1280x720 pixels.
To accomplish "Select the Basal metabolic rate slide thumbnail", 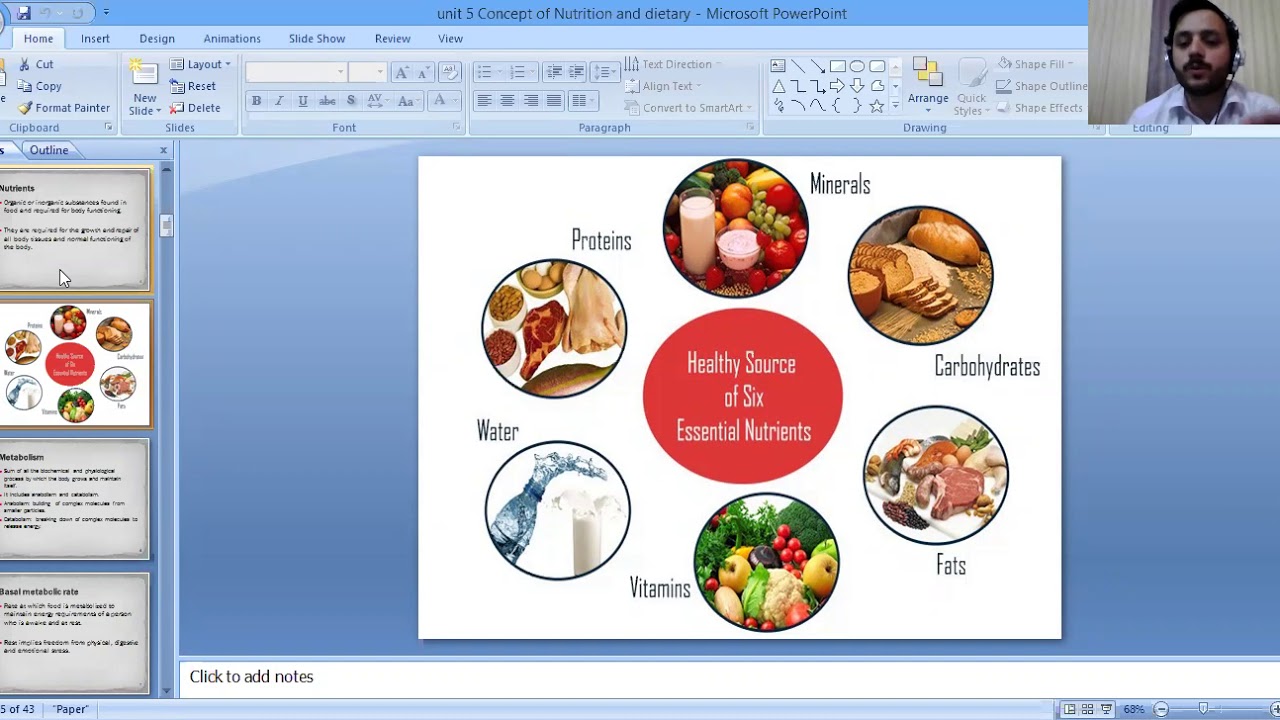I will pos(74,633).
